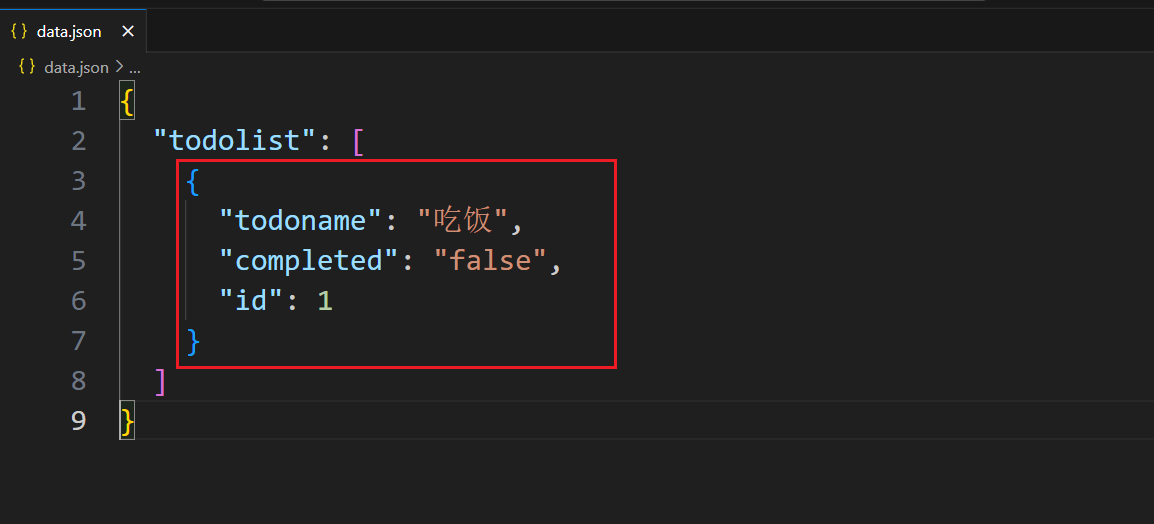This screenshot has height=524, width=1154.
Task: Place cursor on the "completed" key
Action: coord(310,261)
